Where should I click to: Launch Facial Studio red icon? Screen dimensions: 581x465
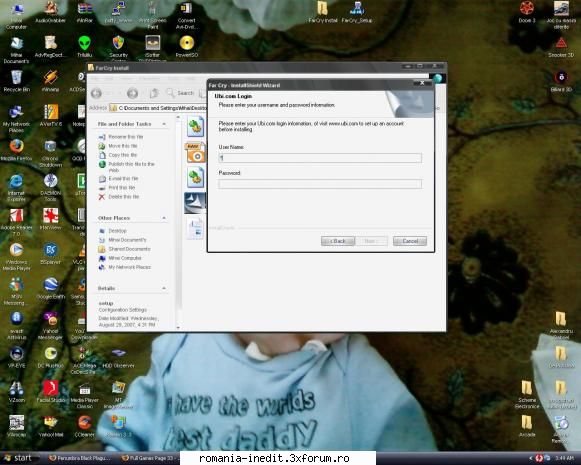click(50, 388)
